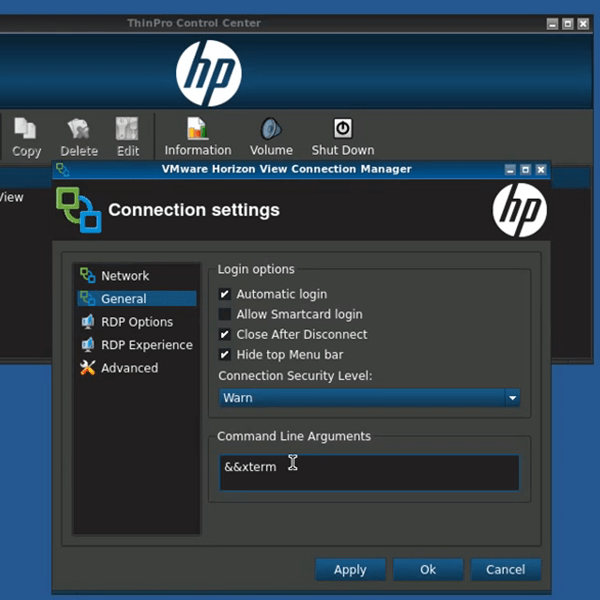Open RDP Options settings page
600x600 pixels.
(136, 322)
